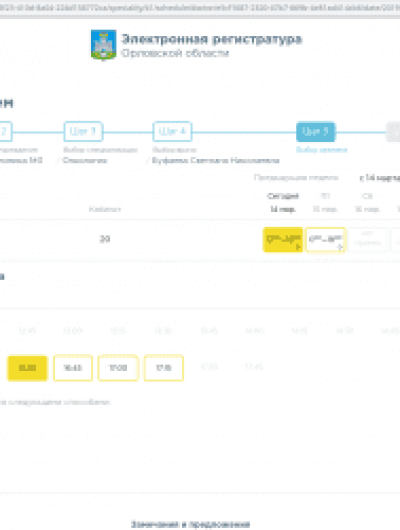Choose the filled yellow appointment time slot
Viewport: 400px width, 530px height.
(x=27, y=368)
